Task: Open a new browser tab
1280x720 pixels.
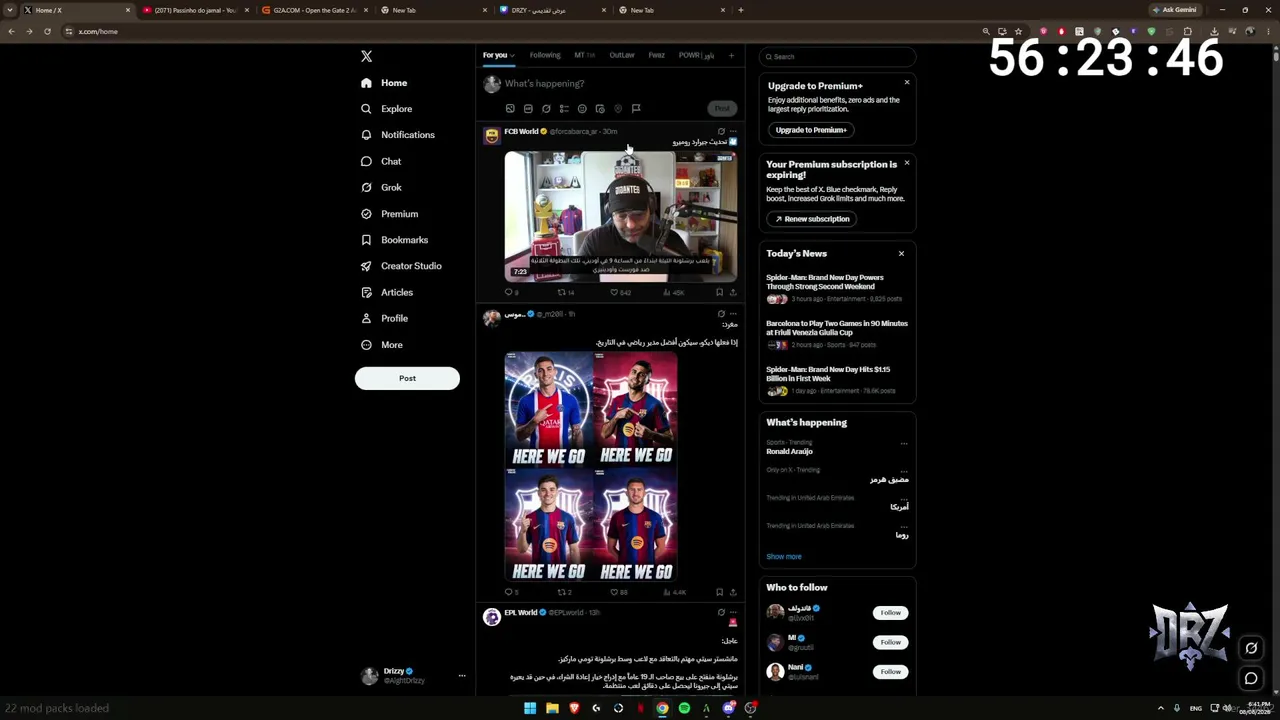Action: pos(740,10)
